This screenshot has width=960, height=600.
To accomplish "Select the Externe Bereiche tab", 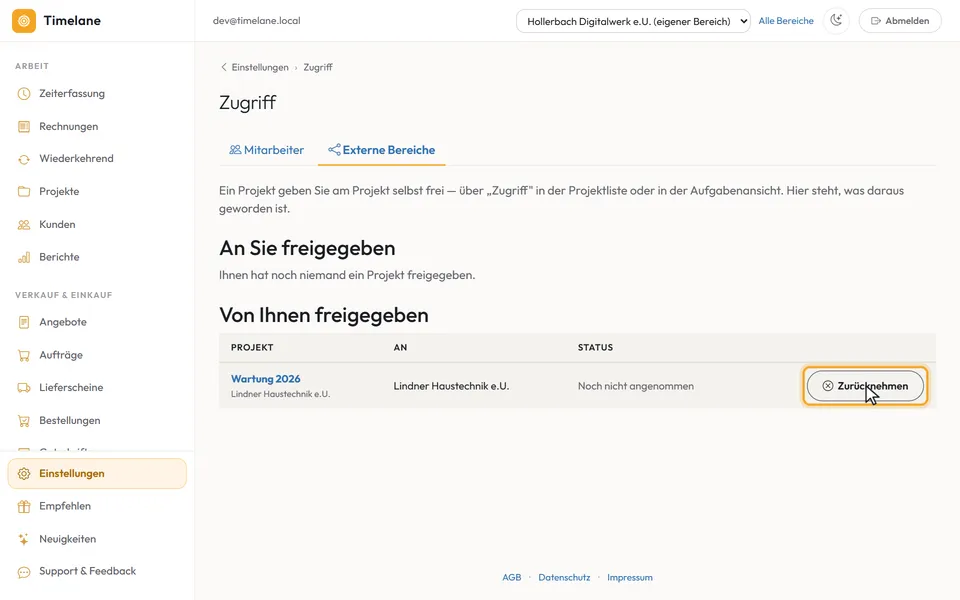I will coord(381,150).
